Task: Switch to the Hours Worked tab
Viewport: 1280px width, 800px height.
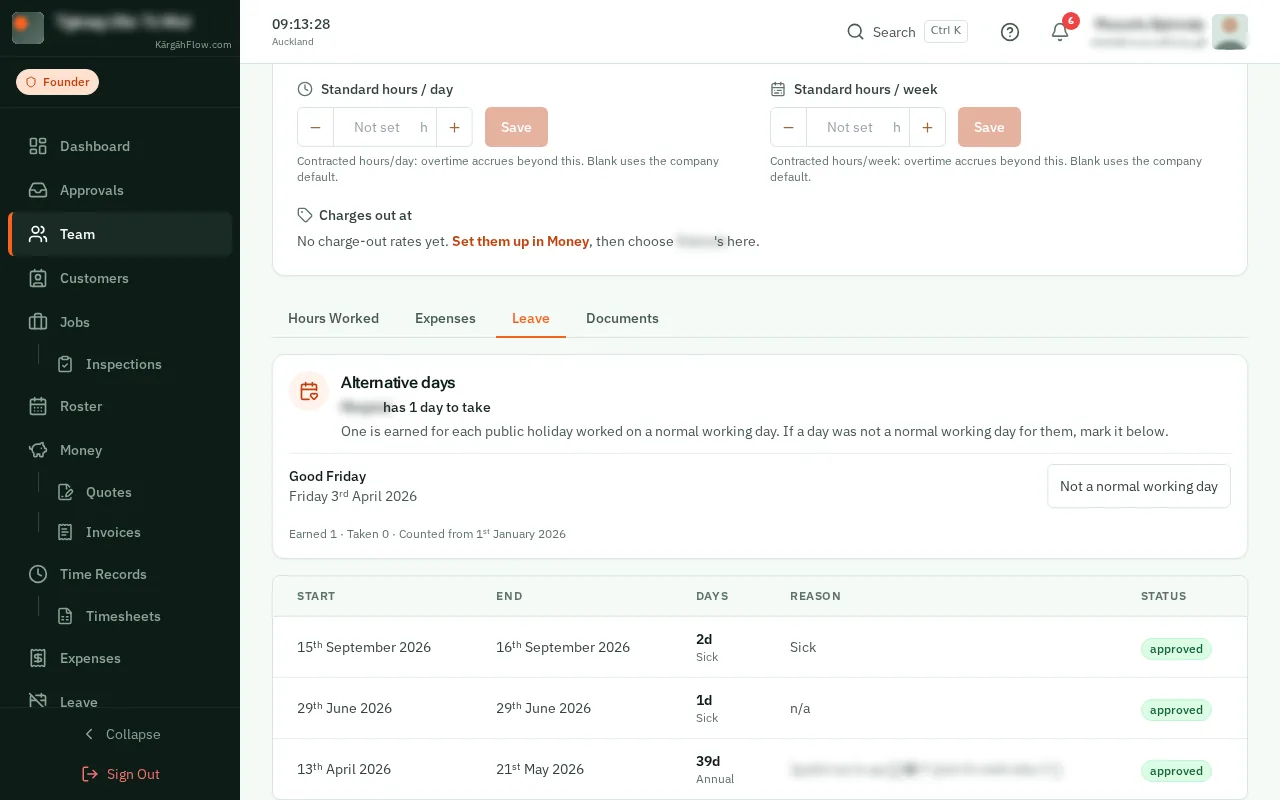Action: pyautogui.click(x=333, y=318)
